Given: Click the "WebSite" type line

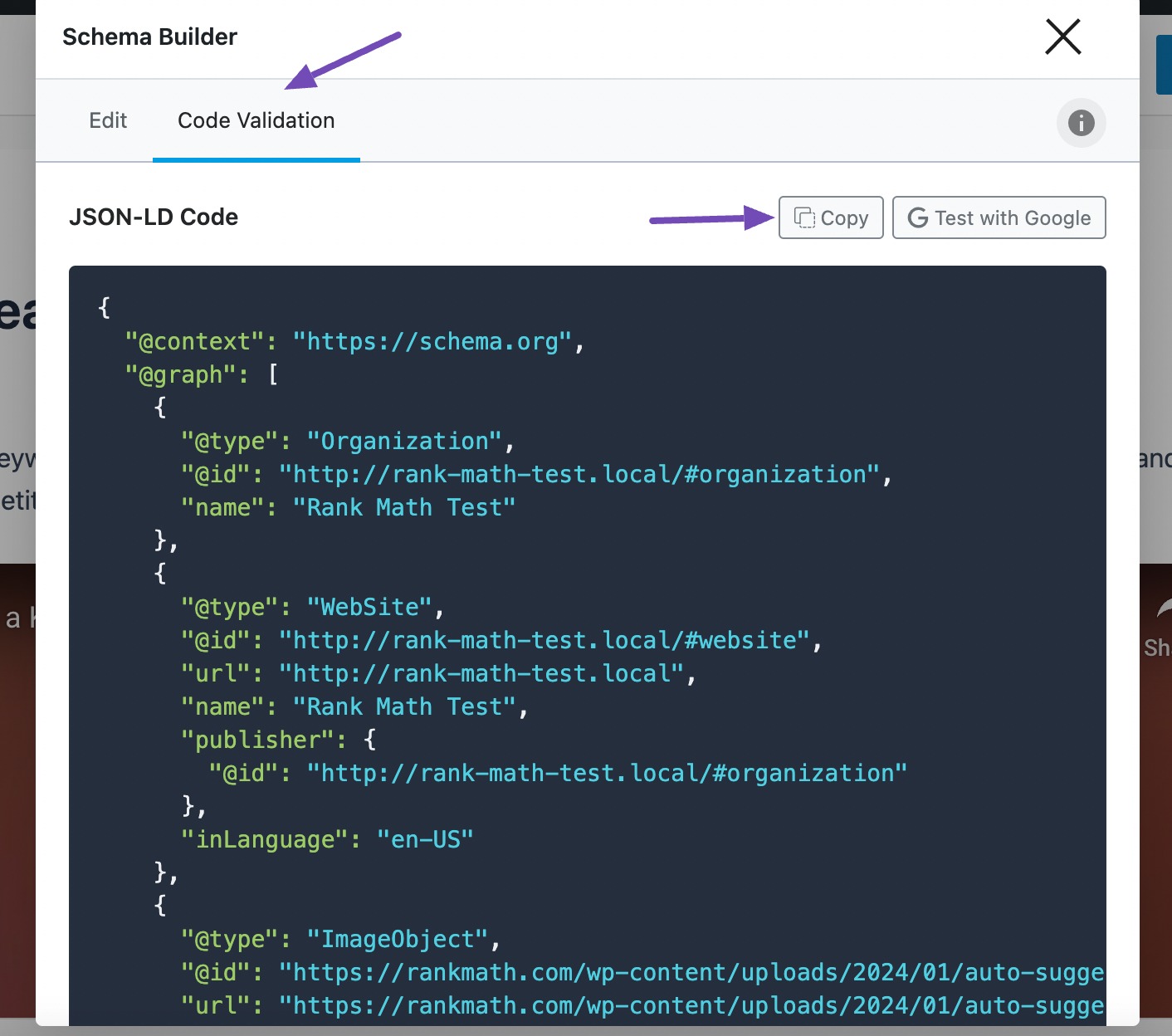Looking at the screenshot, I should 313,608.
